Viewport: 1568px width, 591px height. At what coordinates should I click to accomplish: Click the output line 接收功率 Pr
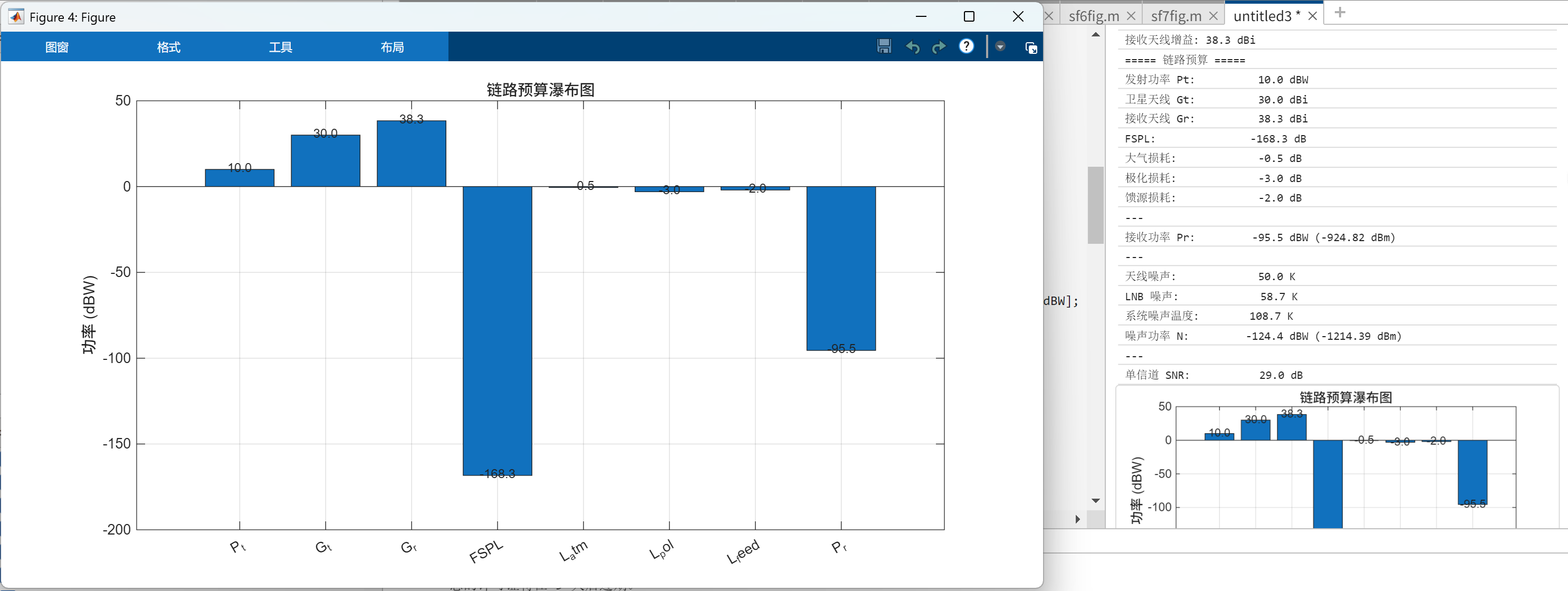(1338, 237)
